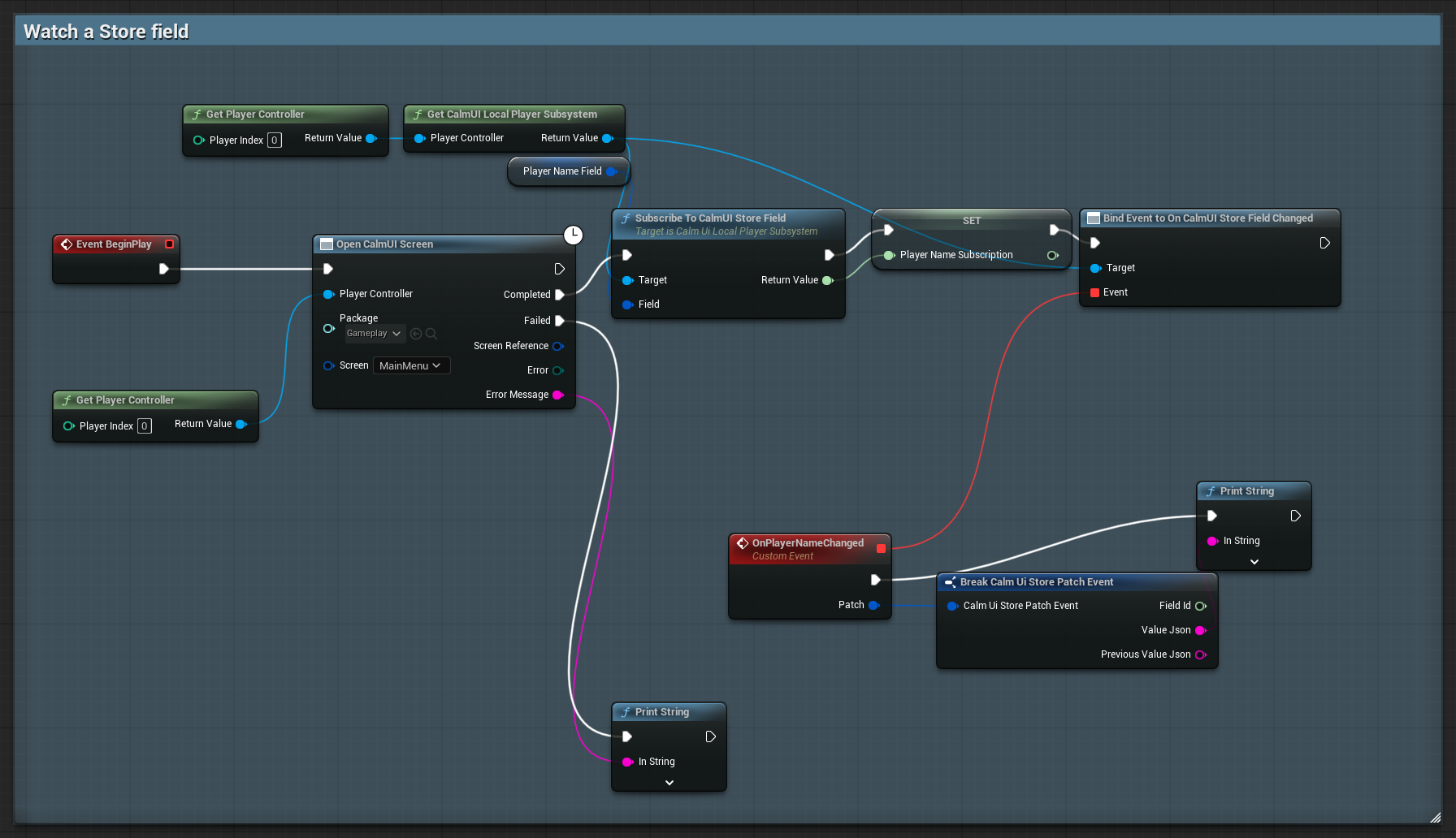The width and height of the screenshot is (1456, 838).
Task: Click the Patch output pin
Action: click(x=874, y=605)
